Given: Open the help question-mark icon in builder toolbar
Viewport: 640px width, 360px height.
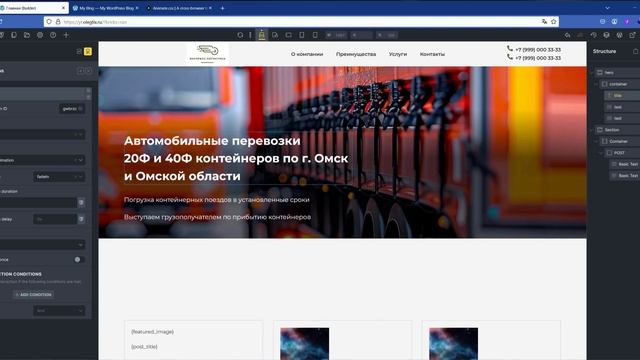Looking at the screenshot, I should tap(53, 35).
